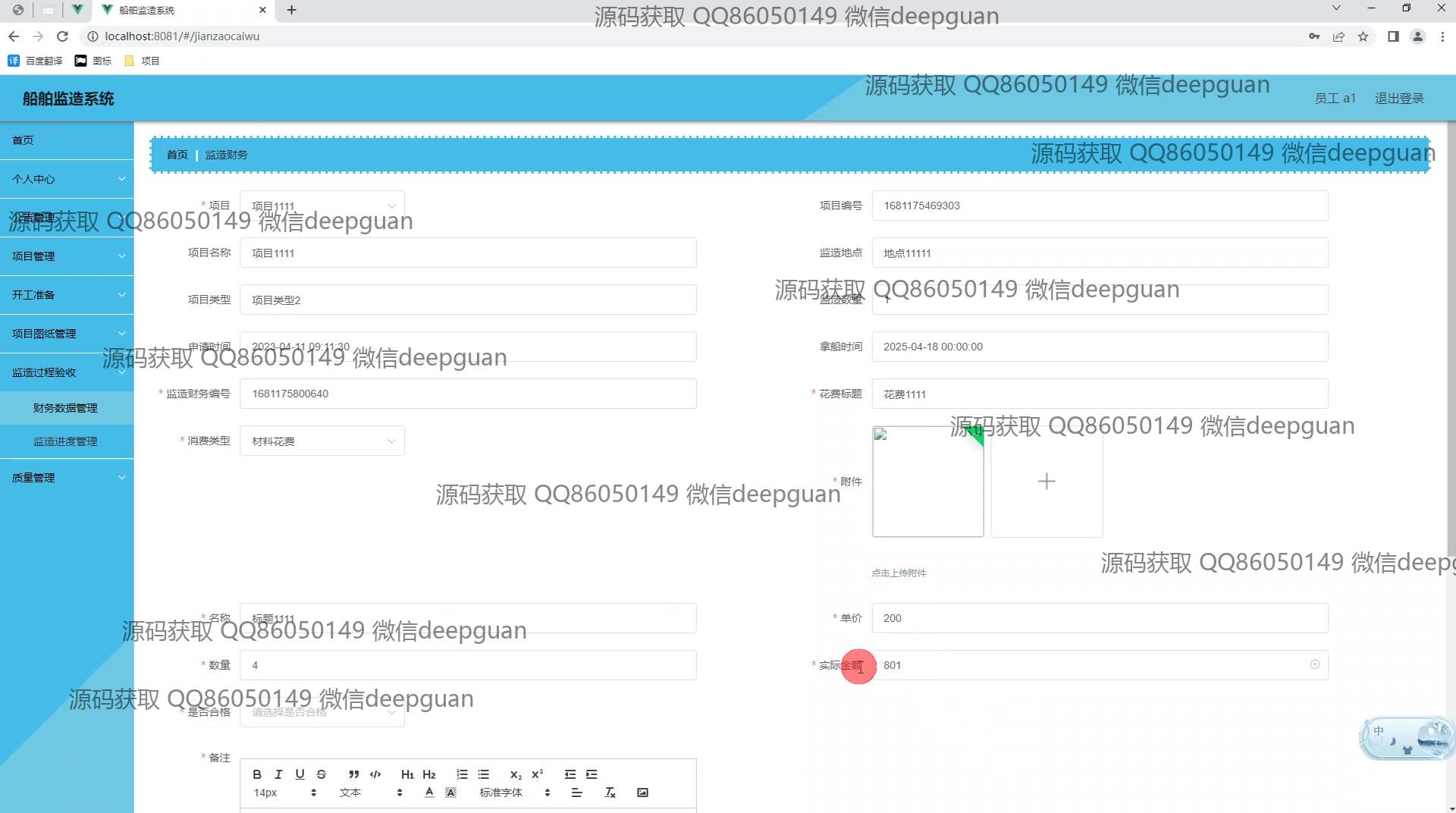Viewport: 1456px width, 813px height.
Task: Open the browser profile icon
Action: click(x=1417, y=36)
